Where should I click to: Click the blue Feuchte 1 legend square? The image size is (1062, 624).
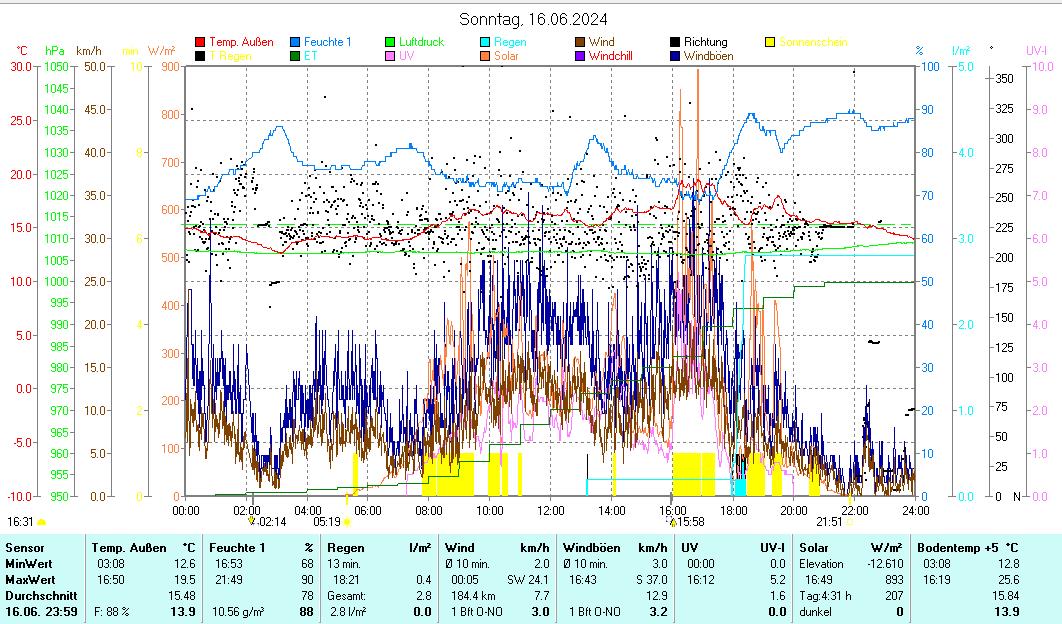(x=295, y=42)
